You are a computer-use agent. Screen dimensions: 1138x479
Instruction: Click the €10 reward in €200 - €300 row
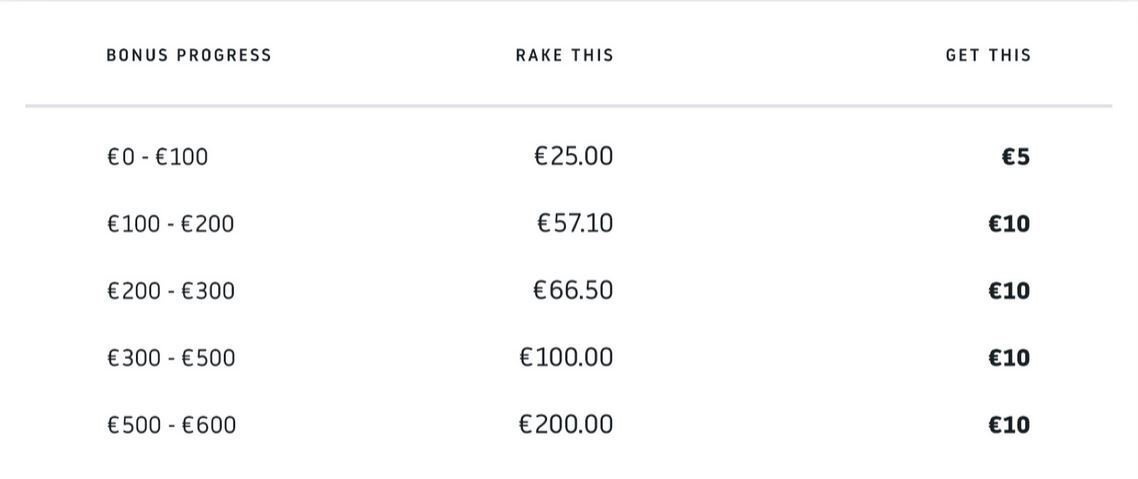pyautogui.click(x=1009, y=291)
